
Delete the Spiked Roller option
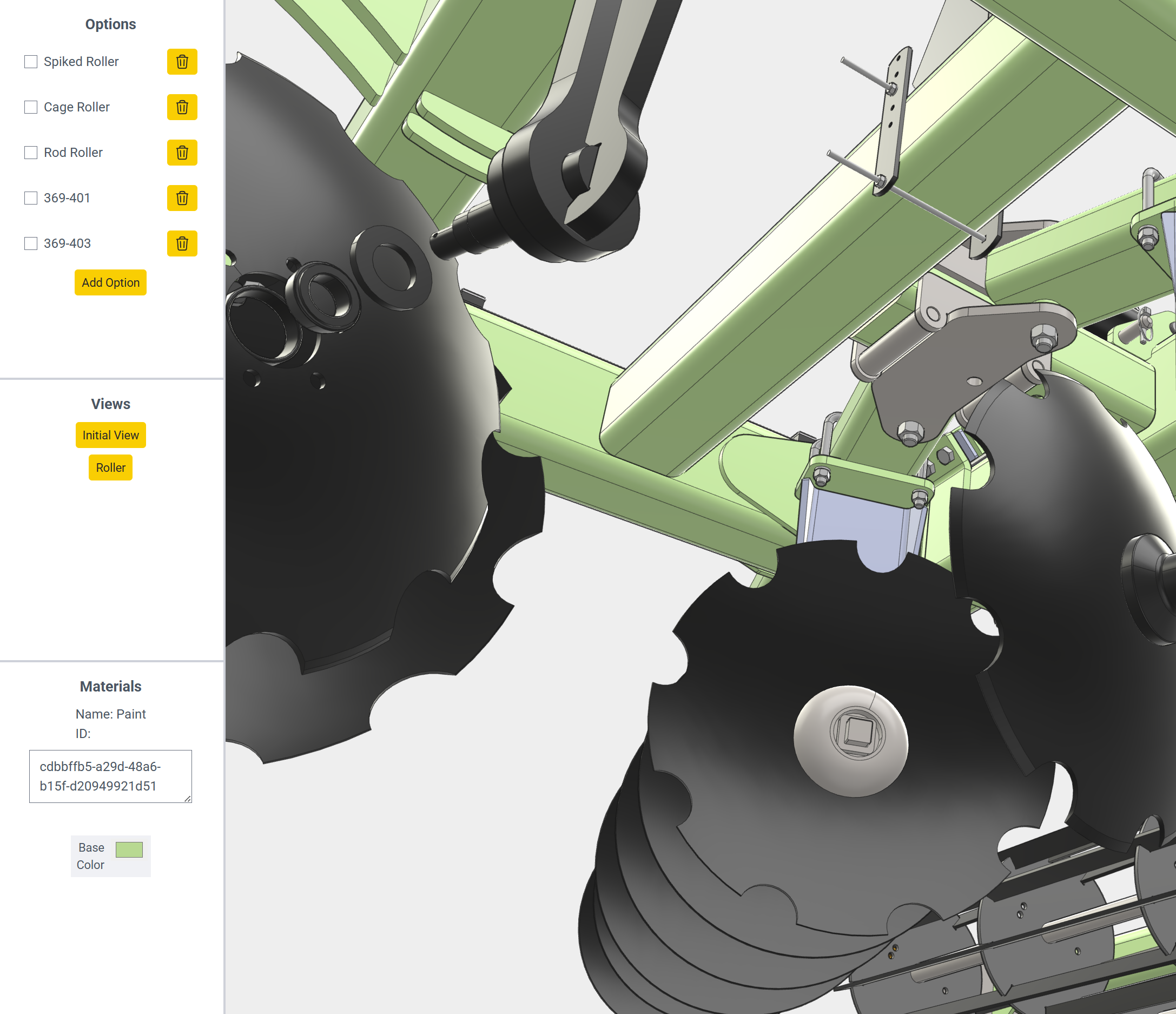[x=182, y=61]
